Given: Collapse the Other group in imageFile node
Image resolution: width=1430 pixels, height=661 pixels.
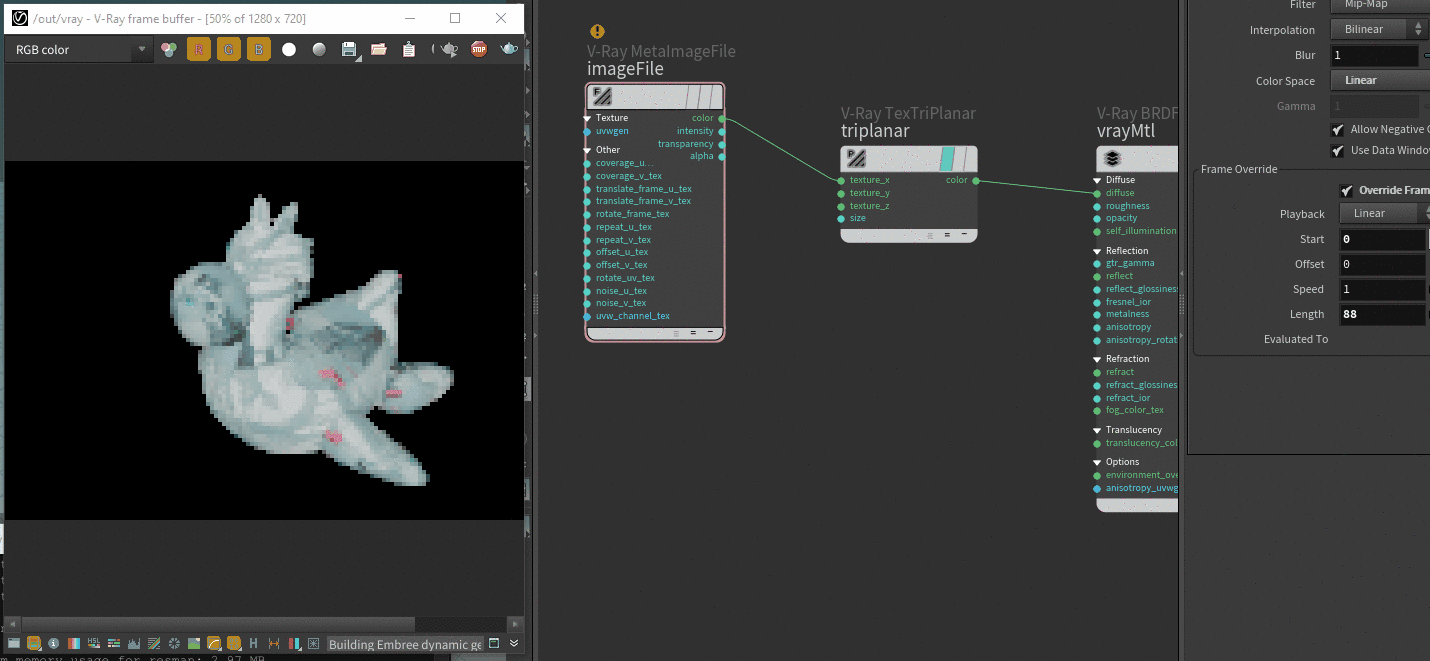Looking at the screenshot, I should [588, 150].
